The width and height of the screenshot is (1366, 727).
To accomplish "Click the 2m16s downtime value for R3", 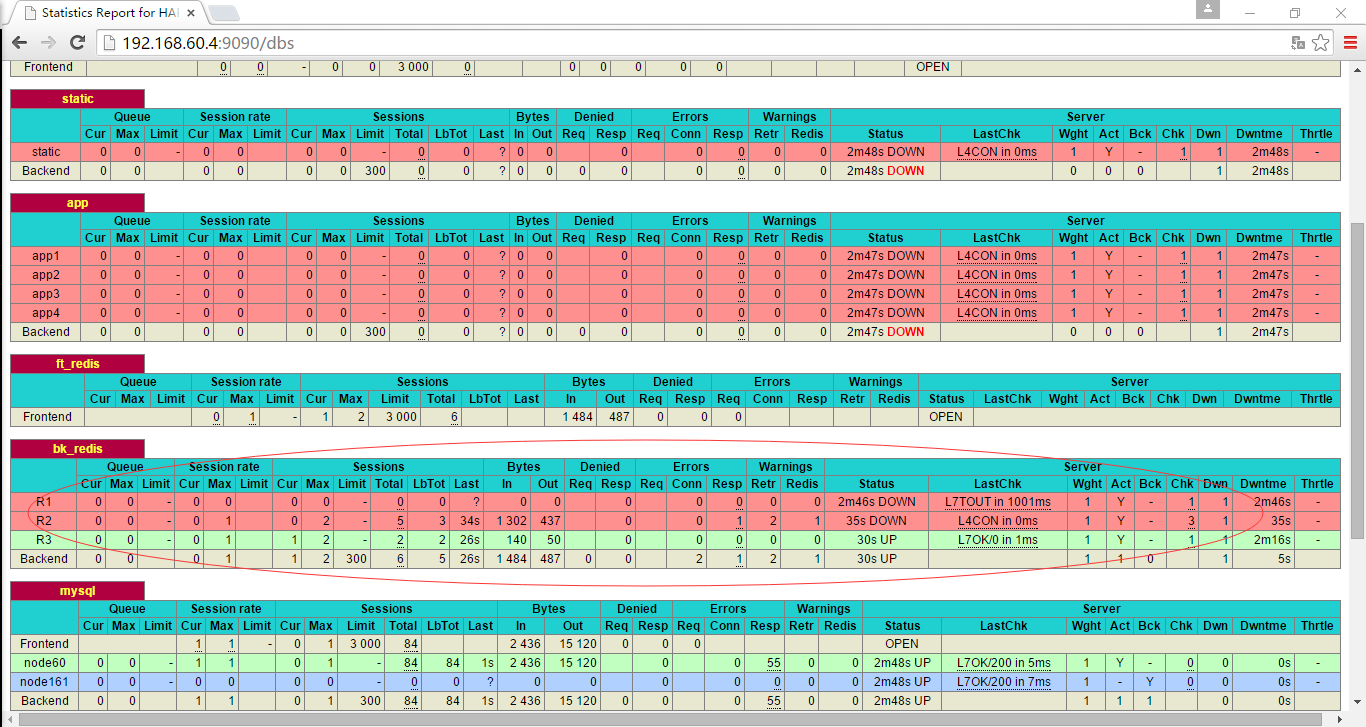I will [1272, 540].
